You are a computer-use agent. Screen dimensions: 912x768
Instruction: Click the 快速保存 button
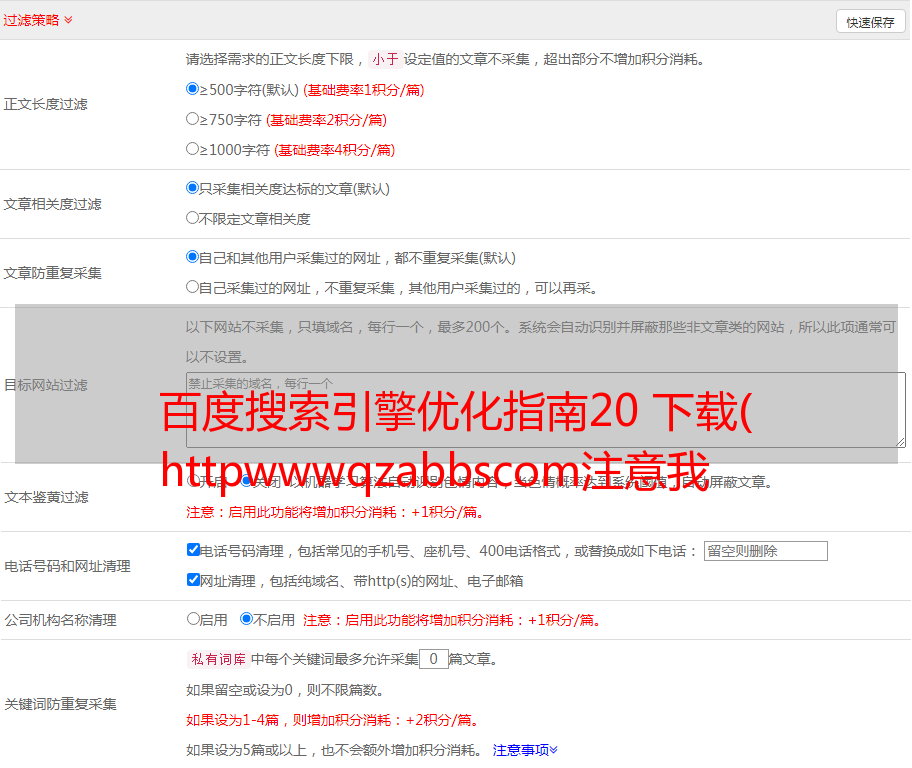[870, 22]
